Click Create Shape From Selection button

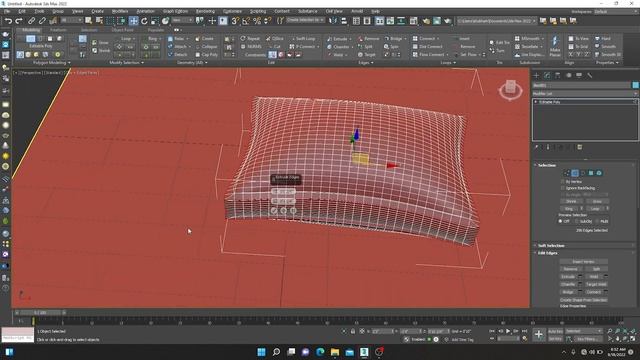[x=583, y=300]
